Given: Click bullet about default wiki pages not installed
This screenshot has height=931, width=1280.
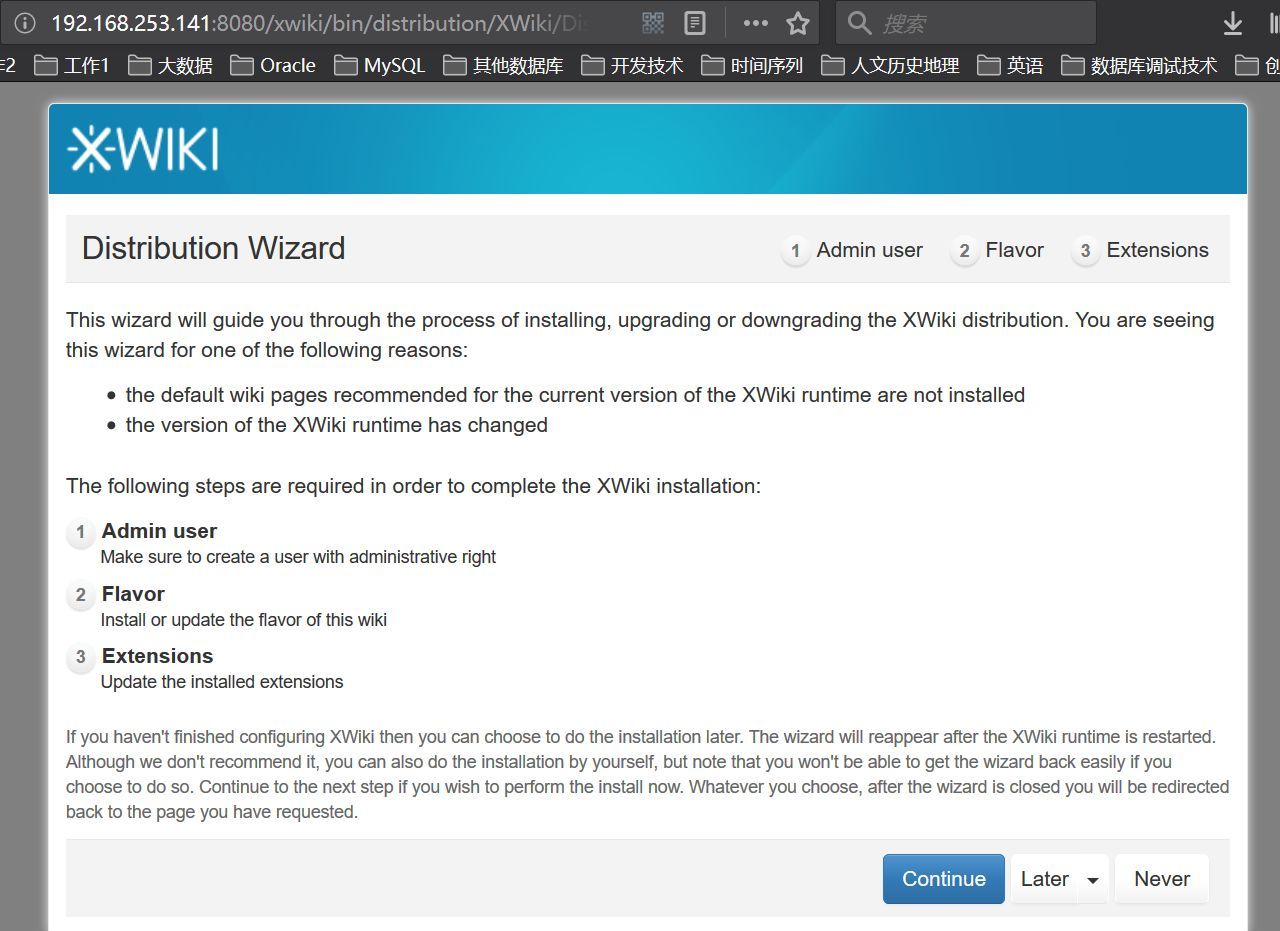Looking at the screenshot, I should pos(575,395).
